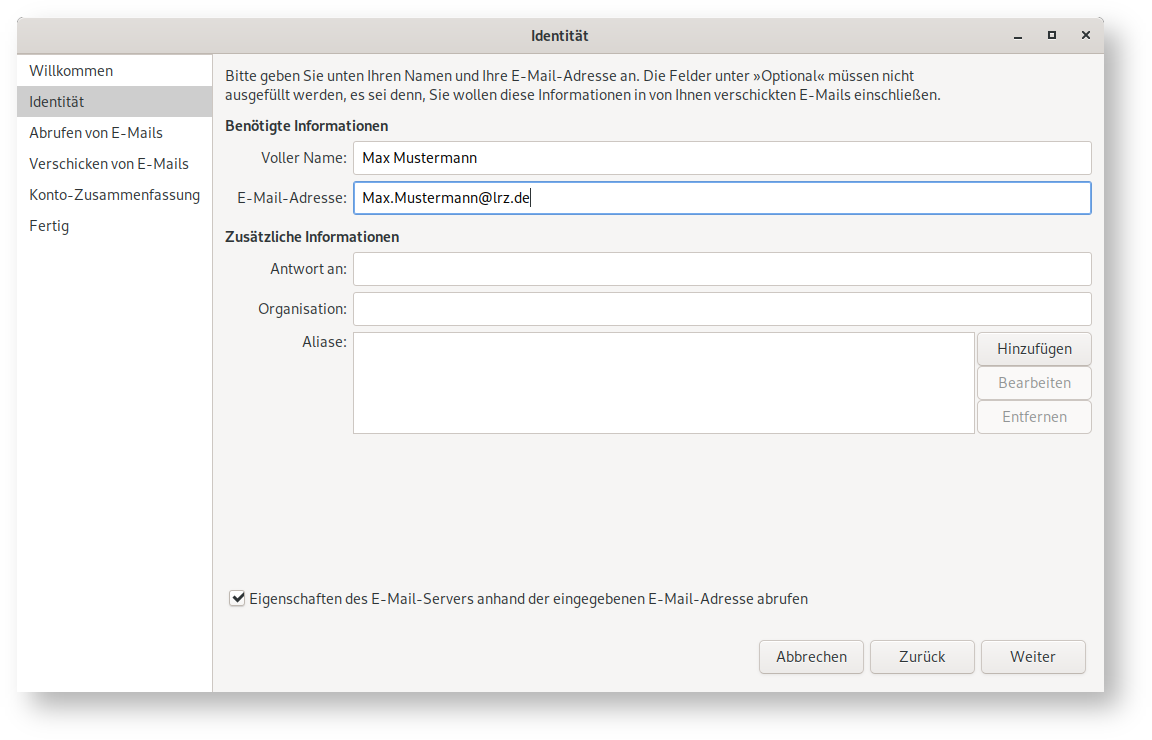Continue with the Weiter button
1152x740 pixels.
[x=1033, y=657]
